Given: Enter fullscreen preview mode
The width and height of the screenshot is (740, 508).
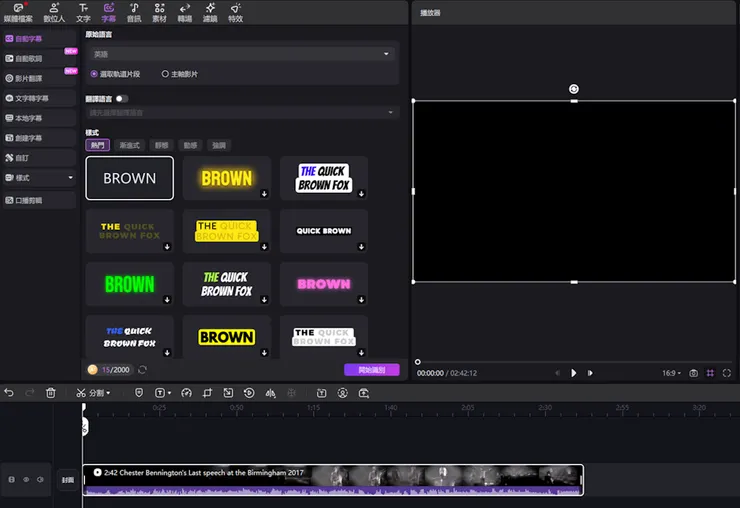Looking at the screenshot, I should (727, 373).
